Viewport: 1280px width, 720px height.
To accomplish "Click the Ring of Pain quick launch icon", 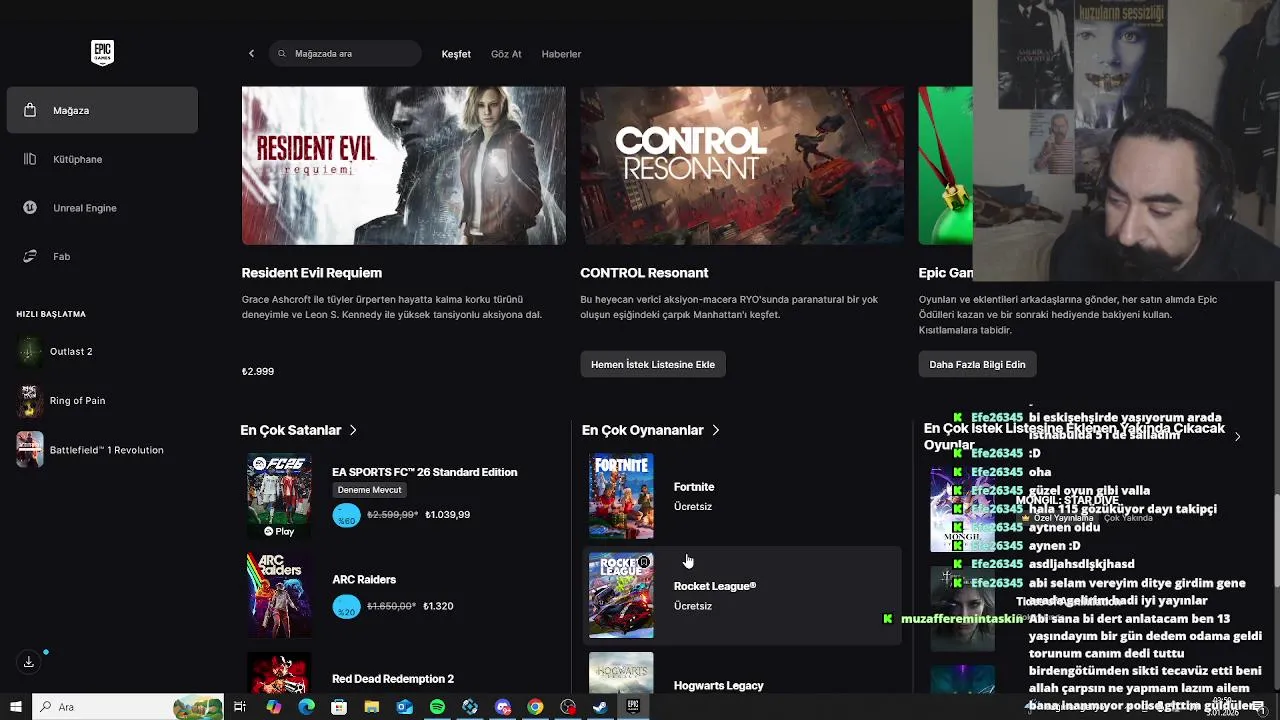I will (x=30, y=400).
